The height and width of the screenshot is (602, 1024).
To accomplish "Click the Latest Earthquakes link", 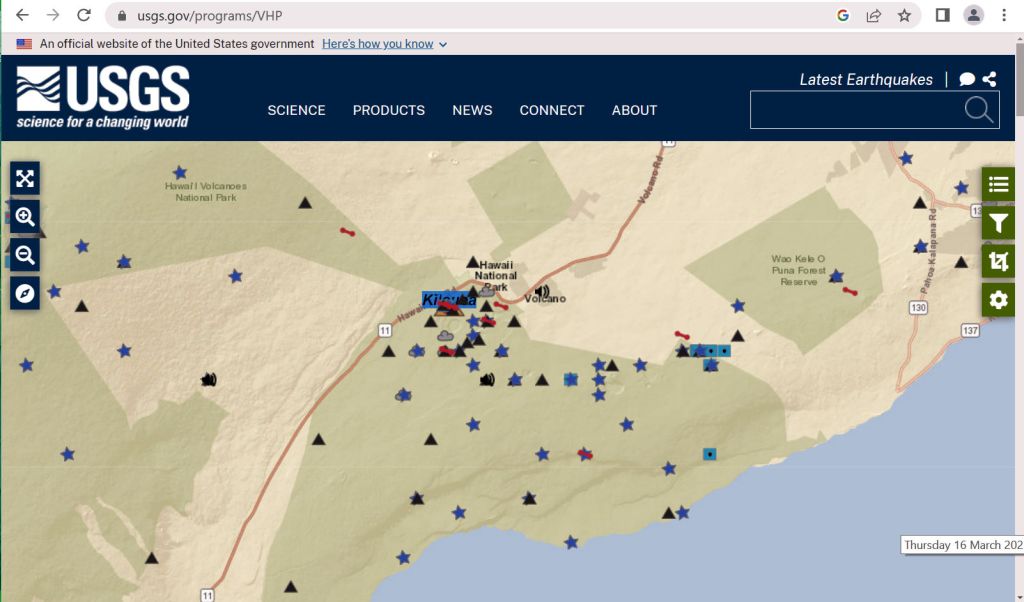I will 865,80.
